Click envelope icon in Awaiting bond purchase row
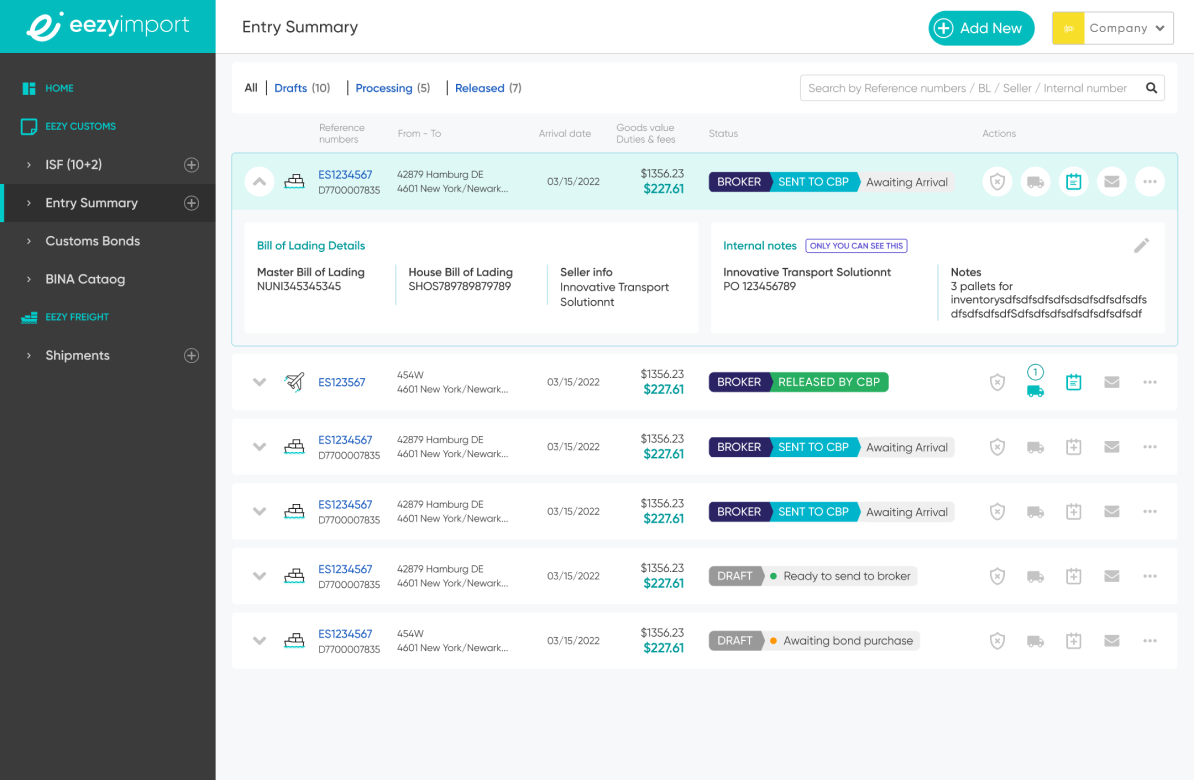 tap(1111, 641)
